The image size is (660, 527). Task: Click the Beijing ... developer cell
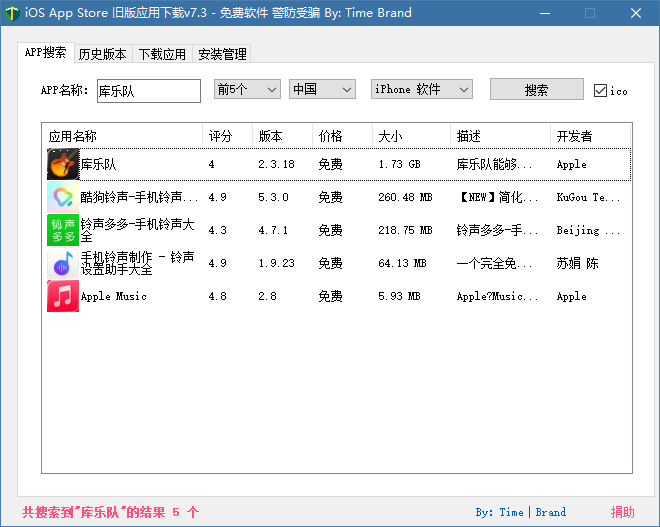(588, 230)
